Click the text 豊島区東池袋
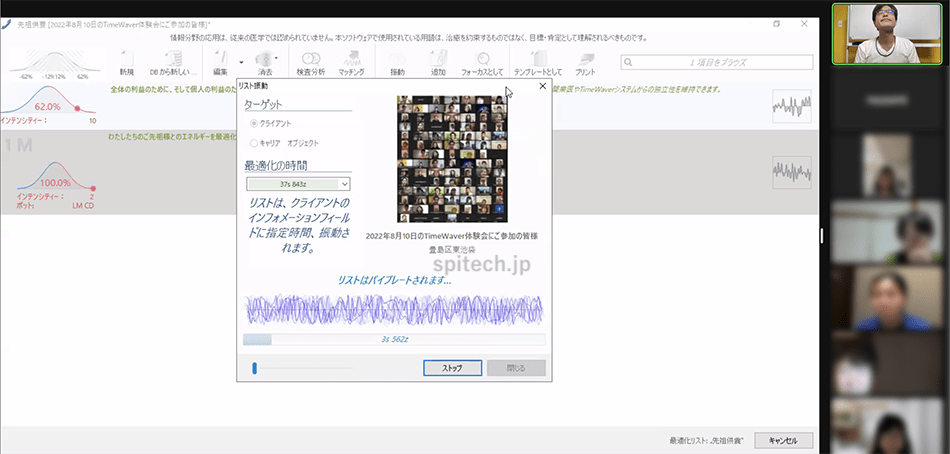Image resolution: width=950 pixels, height=454 pixels. tap(452, 249)
